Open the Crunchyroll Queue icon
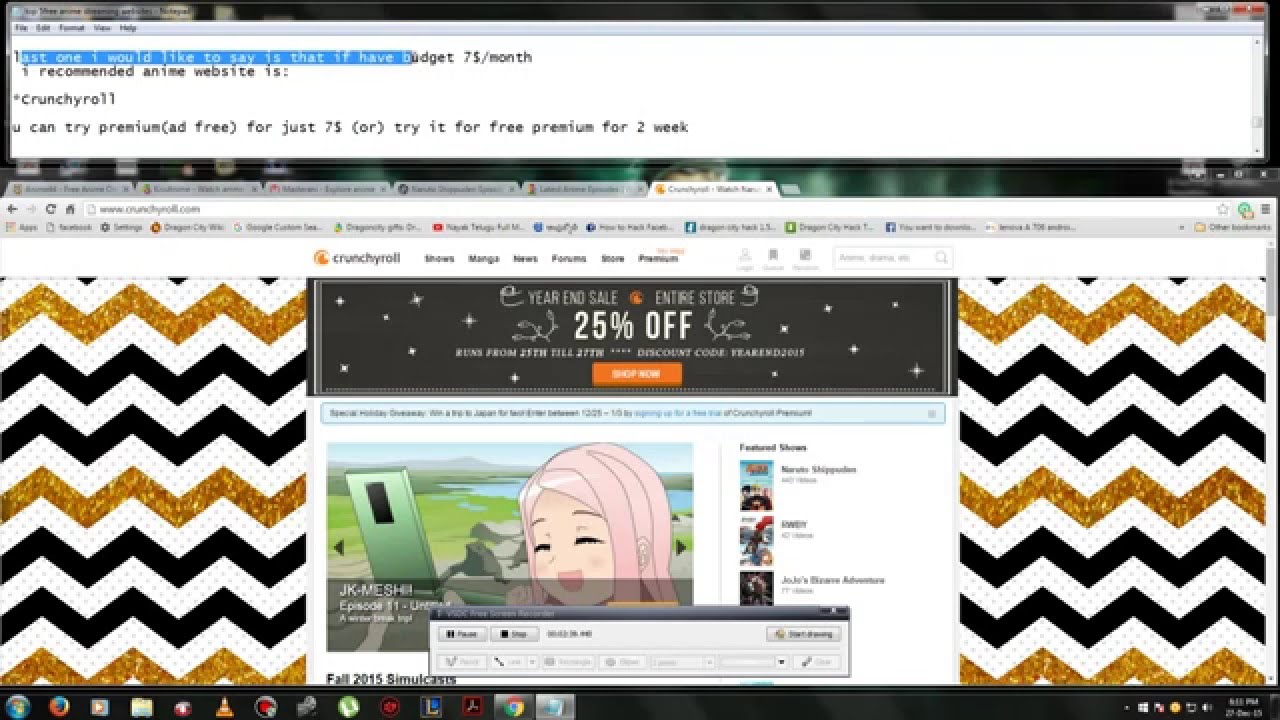The image size is (1280, 720). 773,259
